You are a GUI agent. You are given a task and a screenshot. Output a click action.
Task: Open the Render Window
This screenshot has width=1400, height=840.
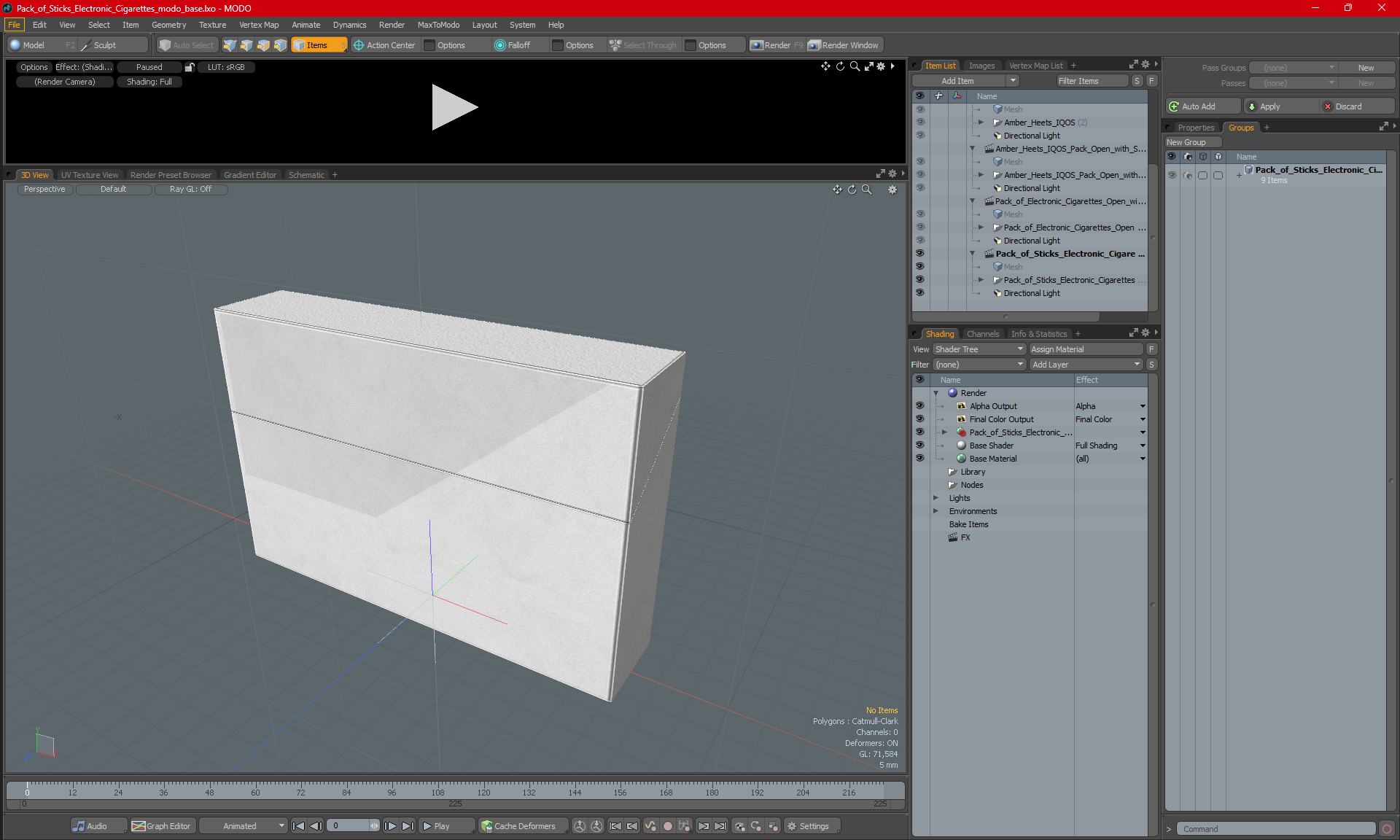point(845,45)
